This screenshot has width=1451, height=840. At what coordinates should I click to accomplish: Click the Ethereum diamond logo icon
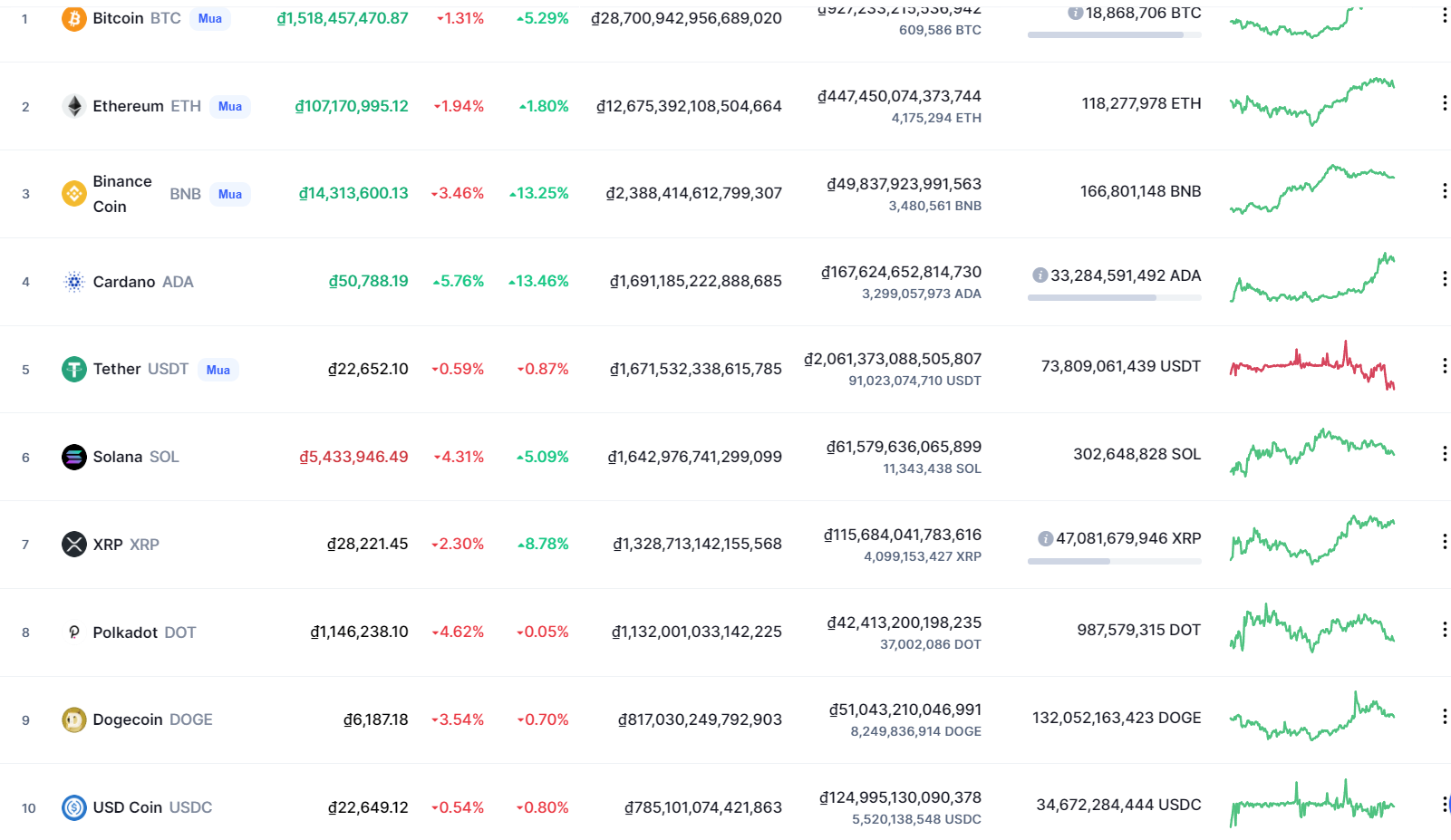(x=73, y=106)
